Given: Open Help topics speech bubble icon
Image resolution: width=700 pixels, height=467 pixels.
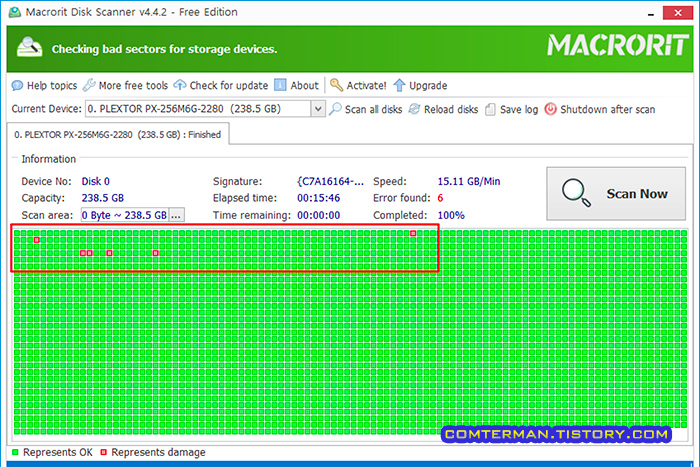Looking at the screenshot, I should (x=17, y=85).
